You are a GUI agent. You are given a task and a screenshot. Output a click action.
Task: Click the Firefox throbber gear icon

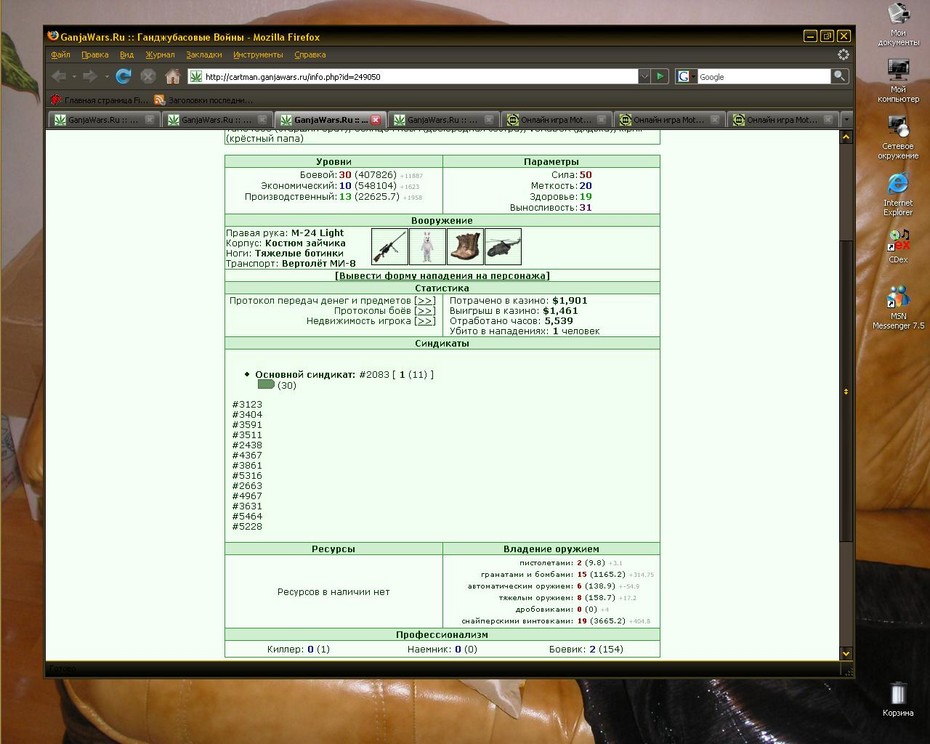843,55
